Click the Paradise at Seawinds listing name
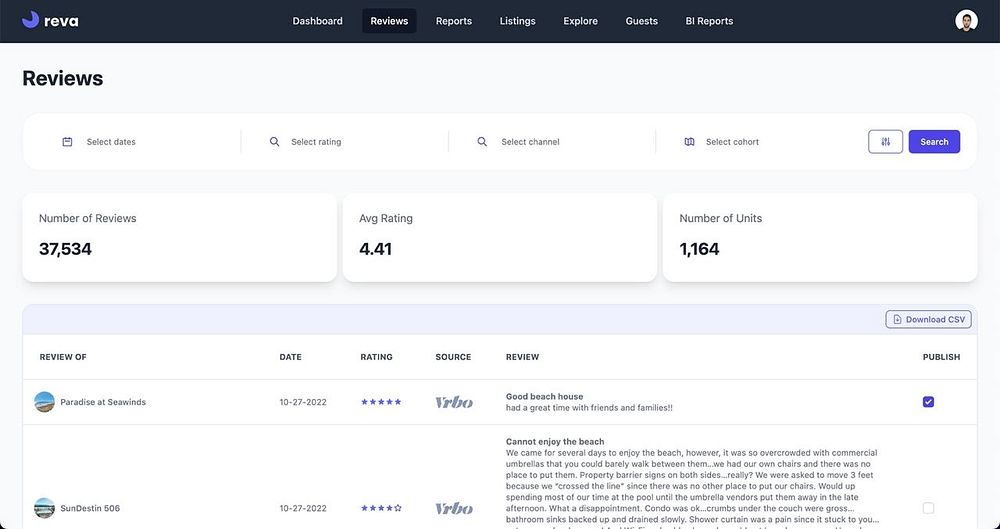 [103, 402]
